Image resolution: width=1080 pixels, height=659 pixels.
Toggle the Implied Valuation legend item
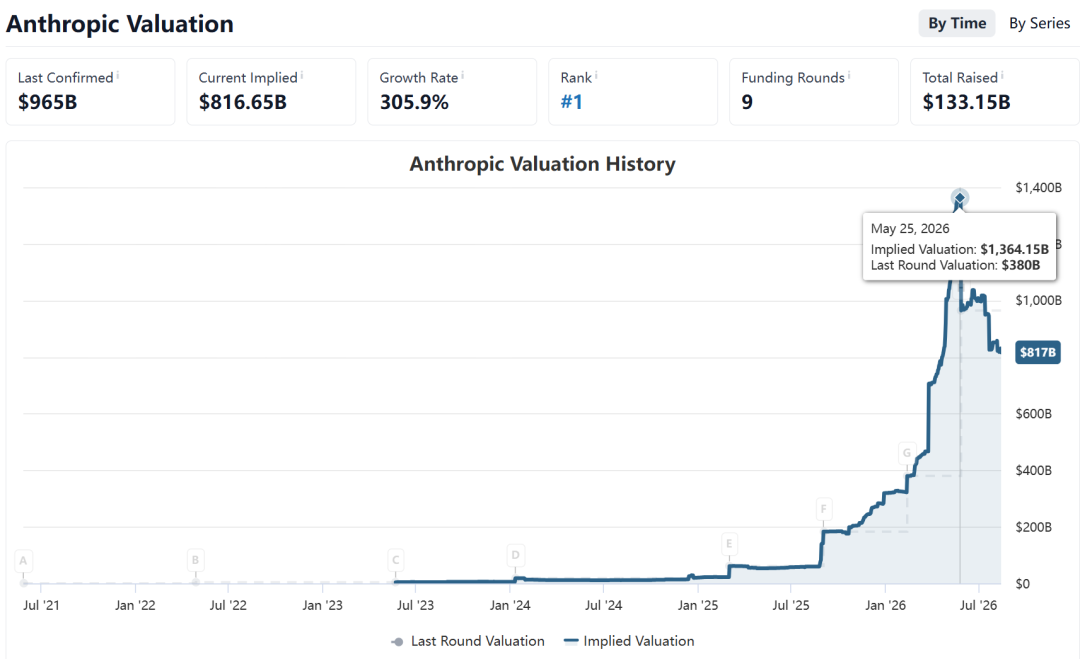(x=629, y=641)
